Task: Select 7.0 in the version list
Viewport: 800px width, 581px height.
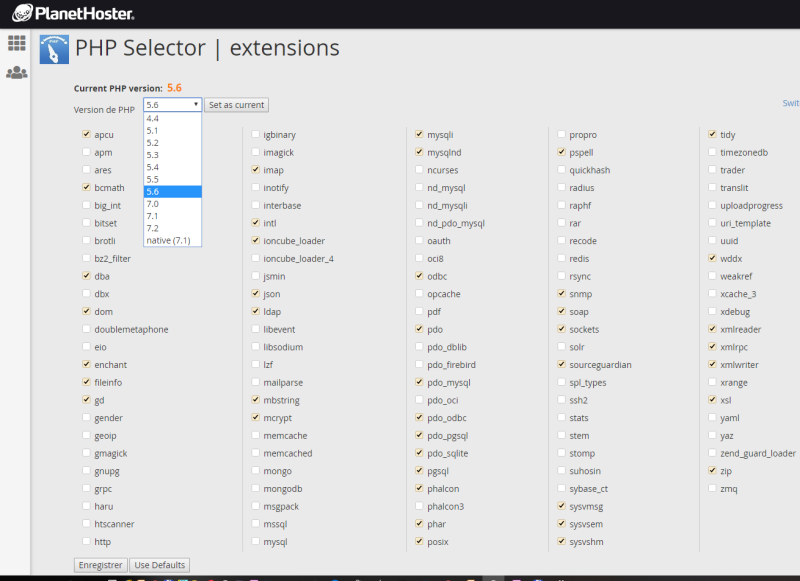Action: click(x=172, y=204)
